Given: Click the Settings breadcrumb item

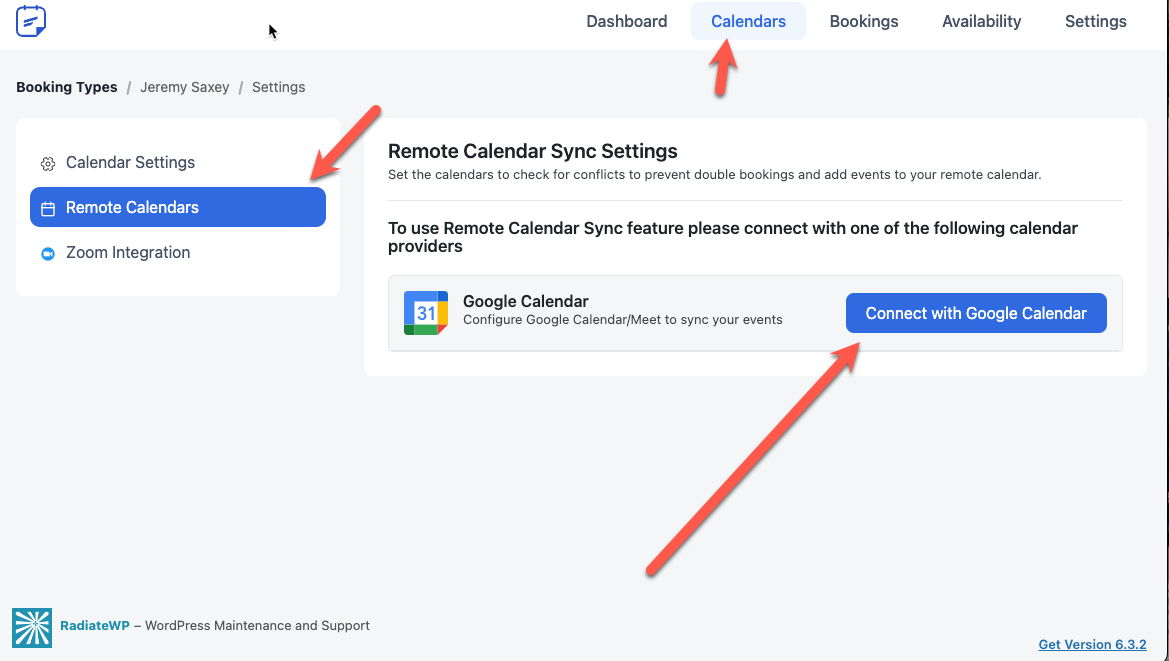Looking at the screenshot, I should (278, 87).
